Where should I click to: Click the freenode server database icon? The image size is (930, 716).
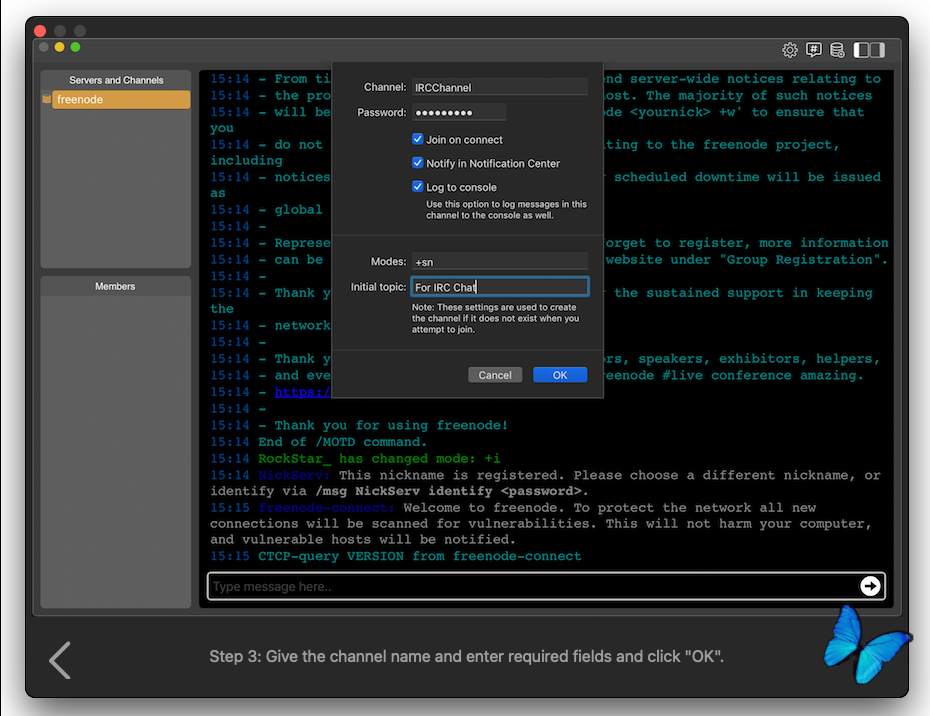click(x=47, y=100)
